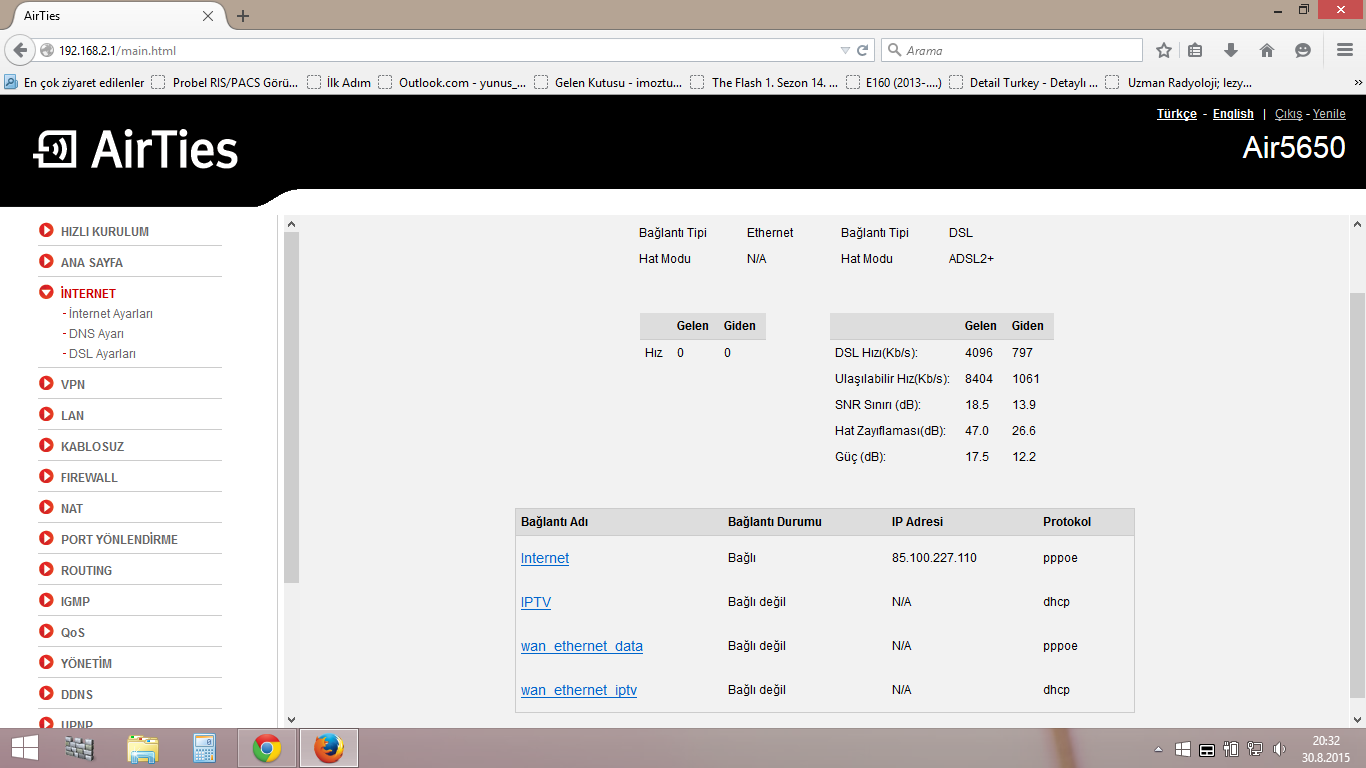The image size is (1366, 768).
Task: Click the wan_ethernet_data connection link
Action: point(581,646)
